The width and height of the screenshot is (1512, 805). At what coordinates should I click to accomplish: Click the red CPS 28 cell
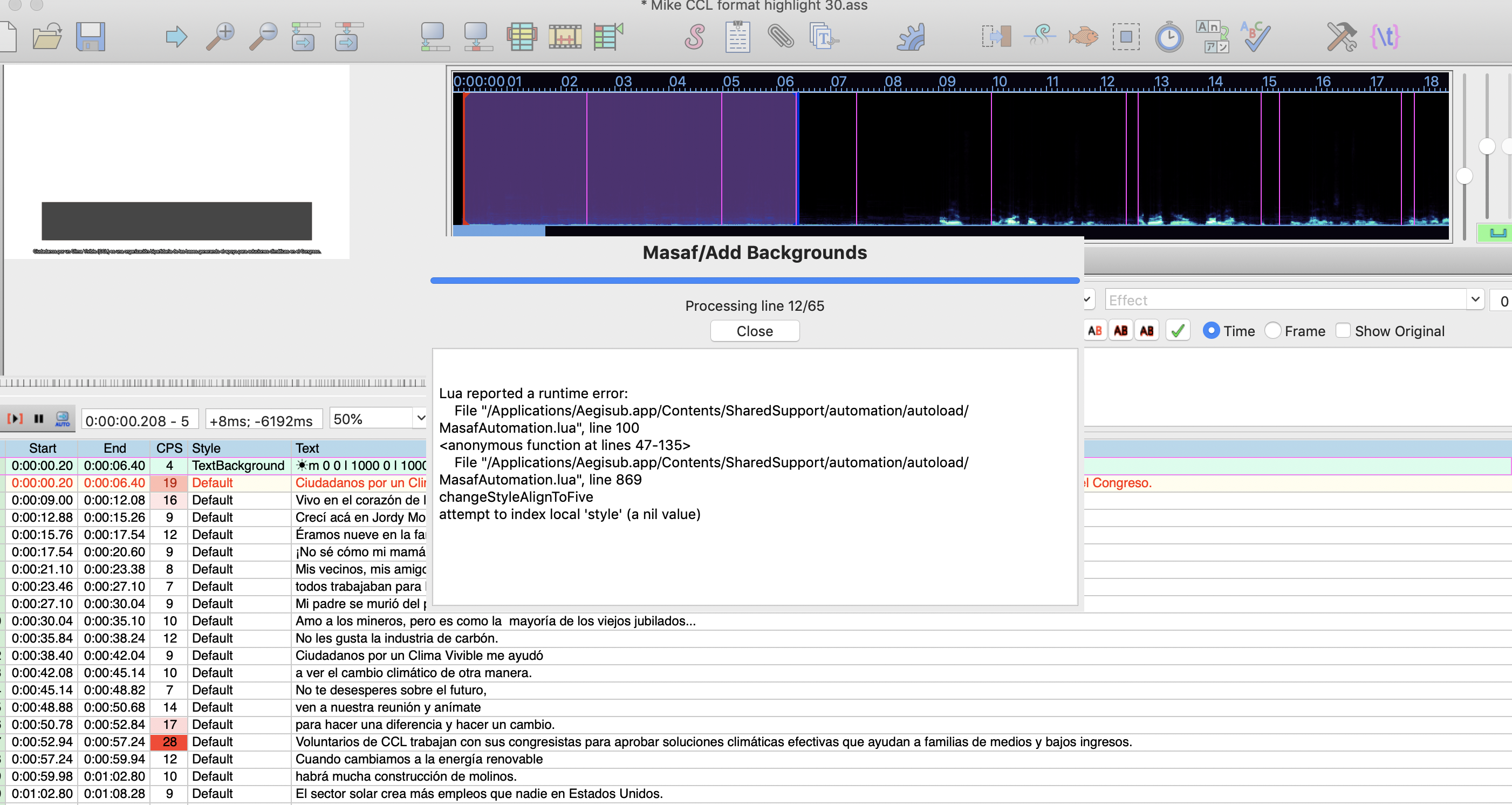point(169,741)
